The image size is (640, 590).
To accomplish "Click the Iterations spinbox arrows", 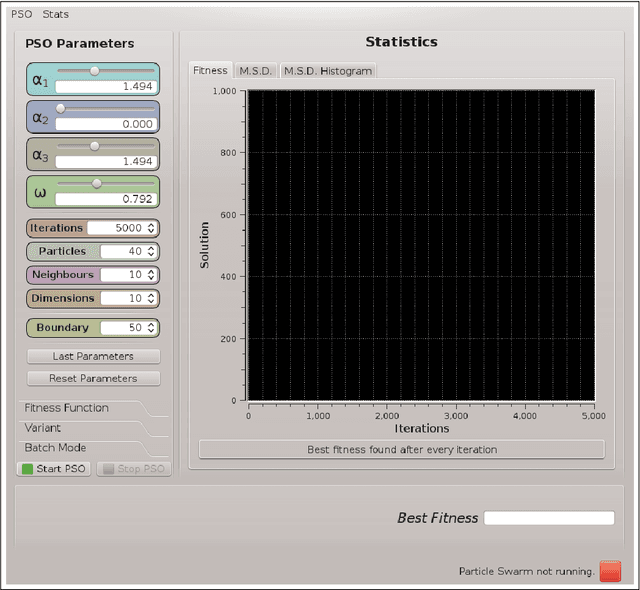I will (x=151, y=228).
